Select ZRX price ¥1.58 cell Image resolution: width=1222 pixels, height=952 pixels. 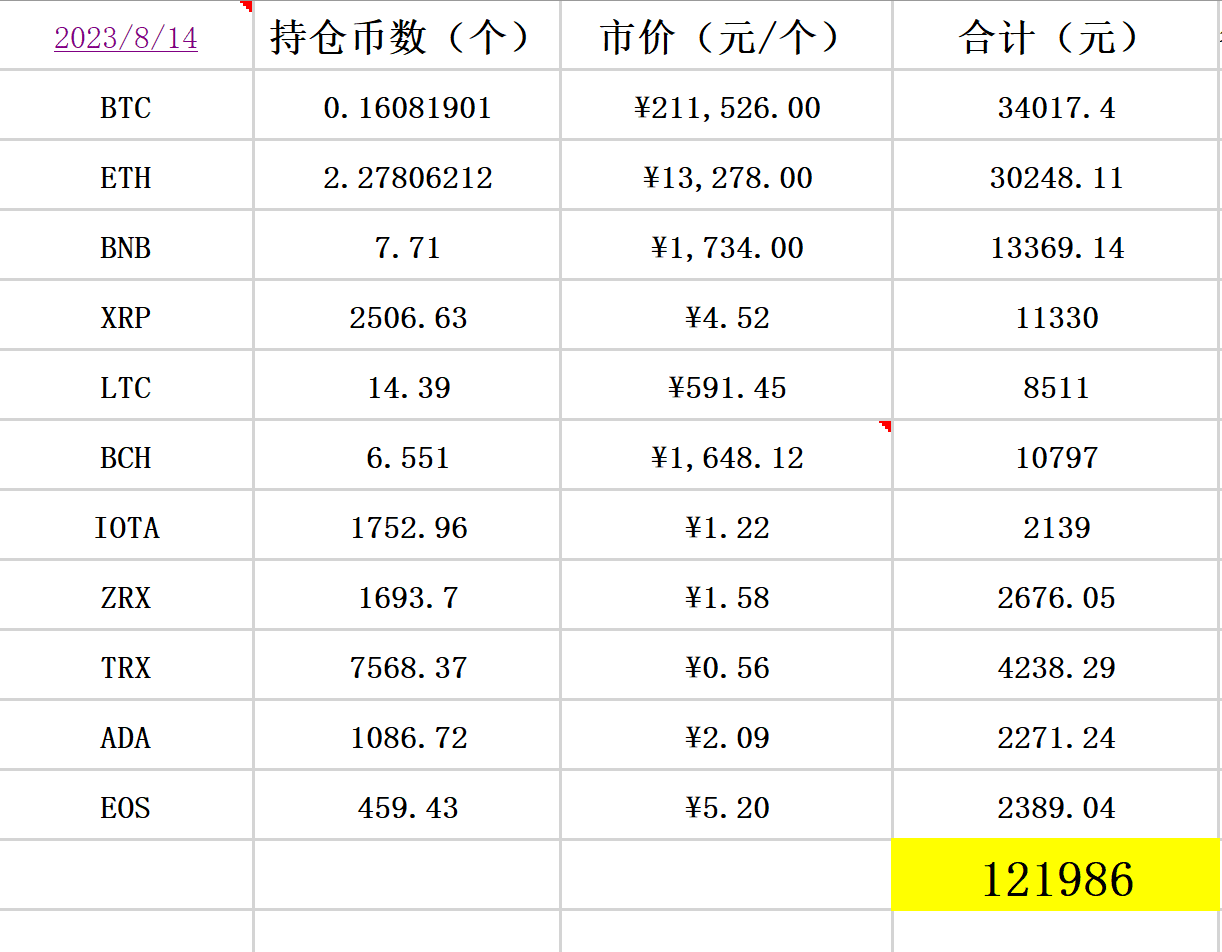[x=726, y=595]
